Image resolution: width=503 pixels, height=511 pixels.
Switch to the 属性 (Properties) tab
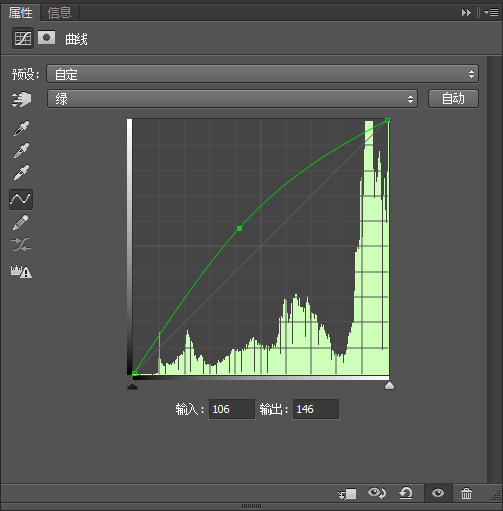[20, 13]
